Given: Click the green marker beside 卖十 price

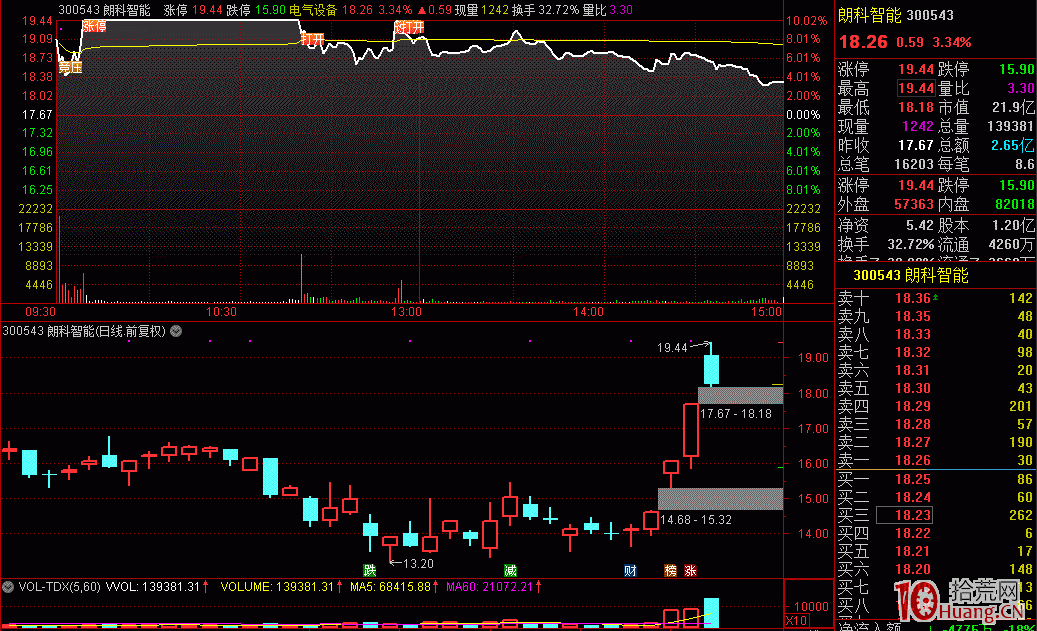Looking at the screenshot, I should coord(935,298).
